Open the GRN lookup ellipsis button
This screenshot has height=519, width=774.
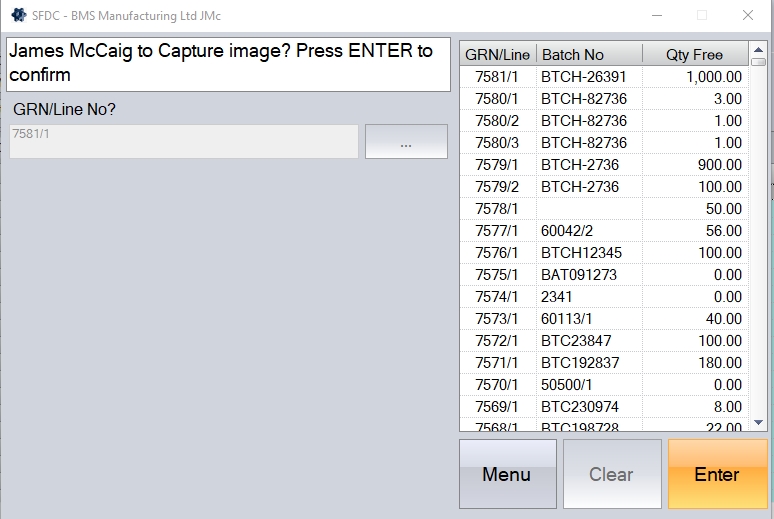[406, 142]
